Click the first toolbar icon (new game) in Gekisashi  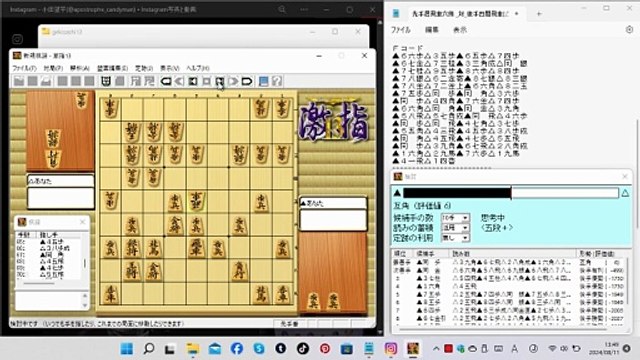tap(19, 81)
